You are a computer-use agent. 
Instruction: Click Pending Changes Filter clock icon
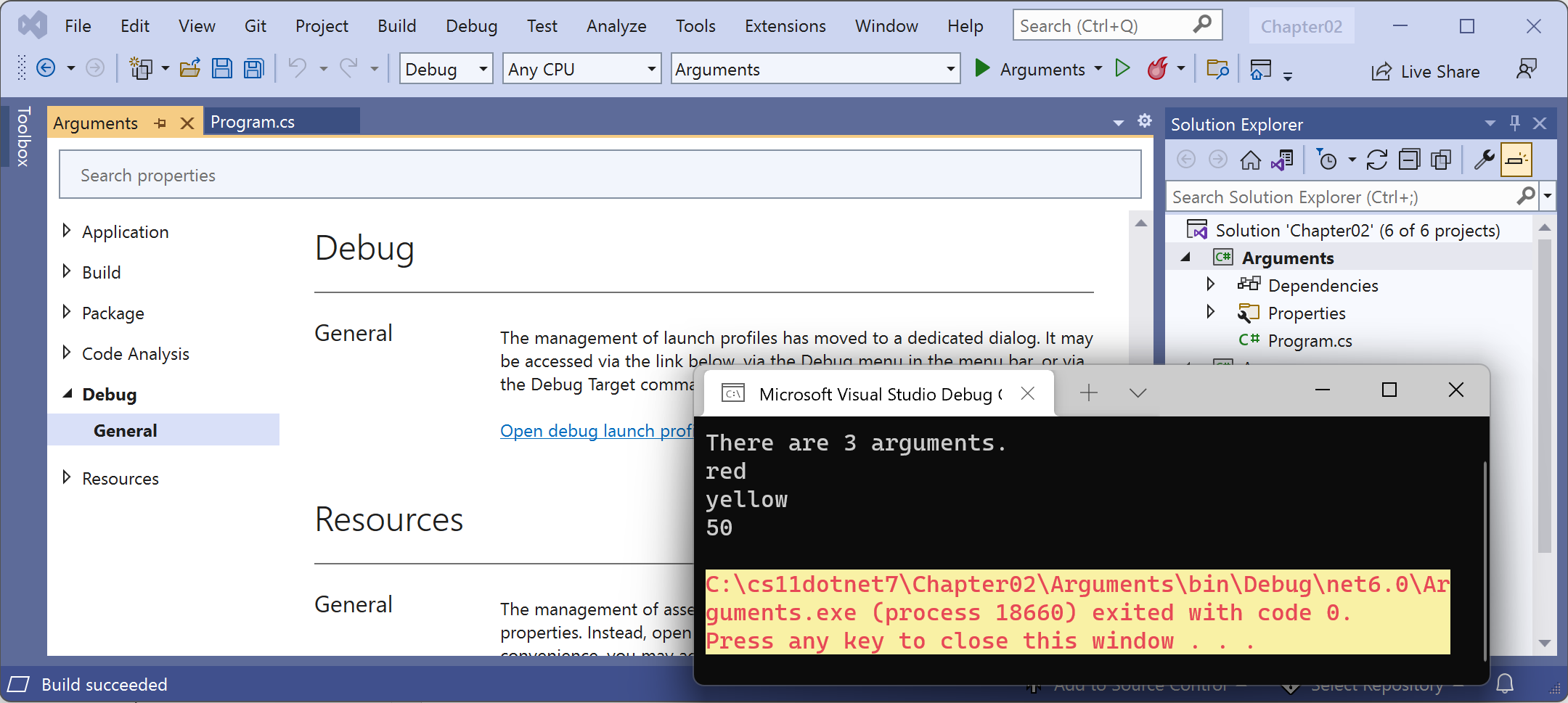(x=1327, y=160)
